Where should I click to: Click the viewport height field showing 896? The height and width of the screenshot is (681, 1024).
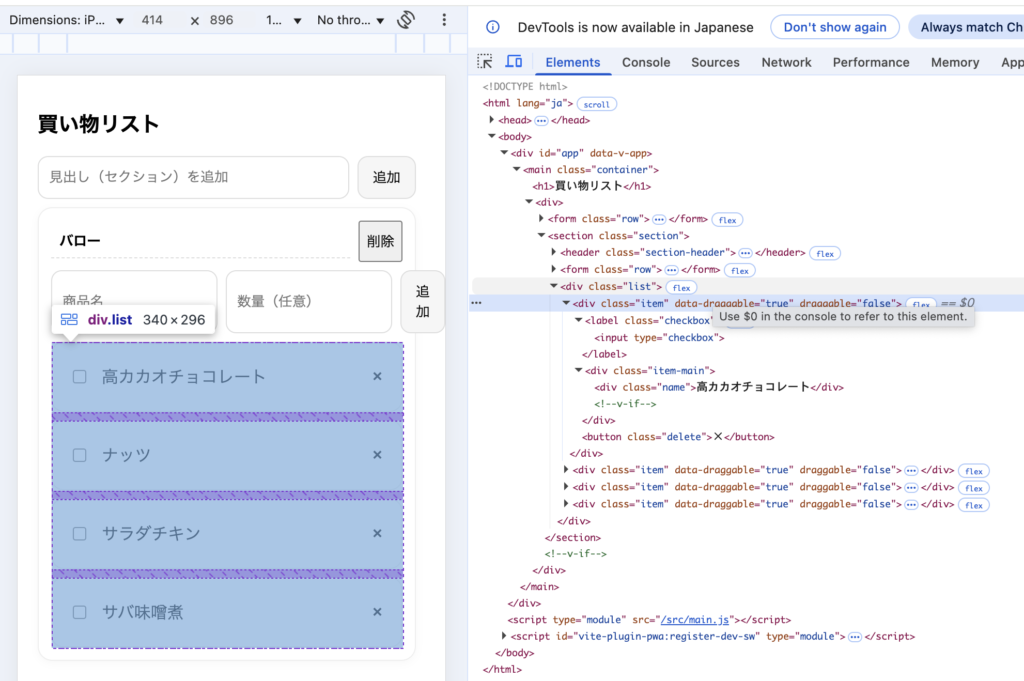[221, 20]
